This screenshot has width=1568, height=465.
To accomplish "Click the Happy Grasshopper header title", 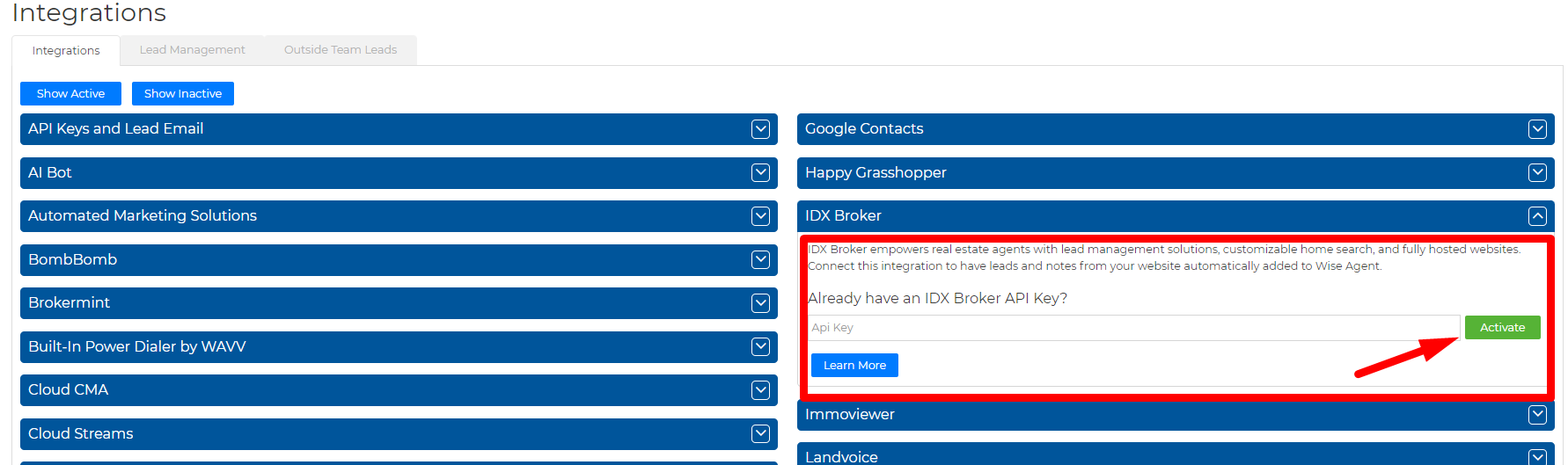I will [x=876, y=172].
